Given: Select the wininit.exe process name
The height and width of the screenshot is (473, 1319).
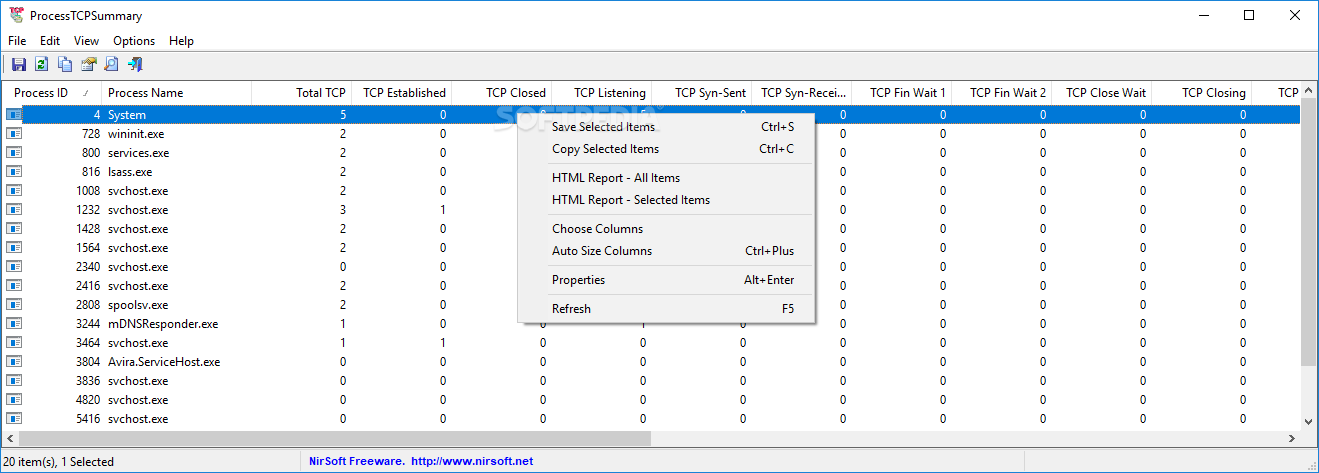Looking at the screenshot, I should click(136, 134).
